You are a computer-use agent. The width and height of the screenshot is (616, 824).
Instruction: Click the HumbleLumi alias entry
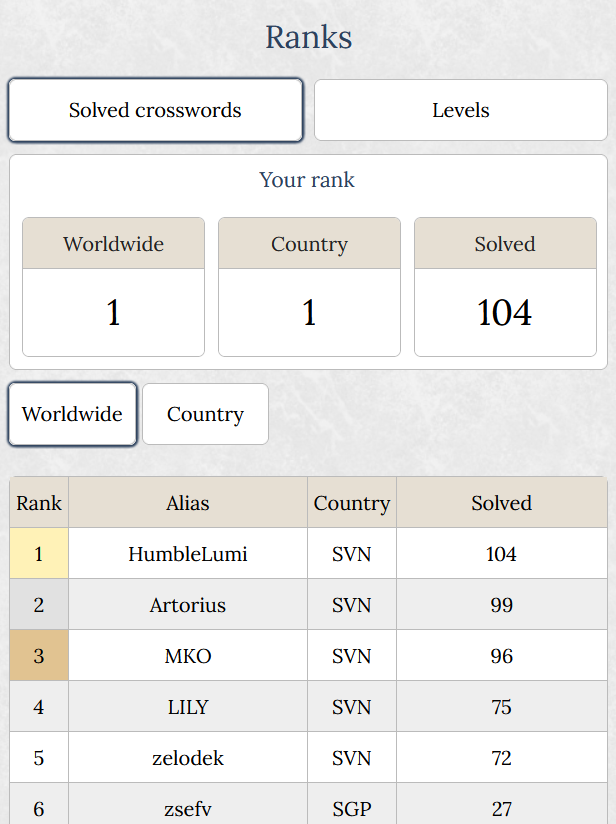(x=188, y=554)
